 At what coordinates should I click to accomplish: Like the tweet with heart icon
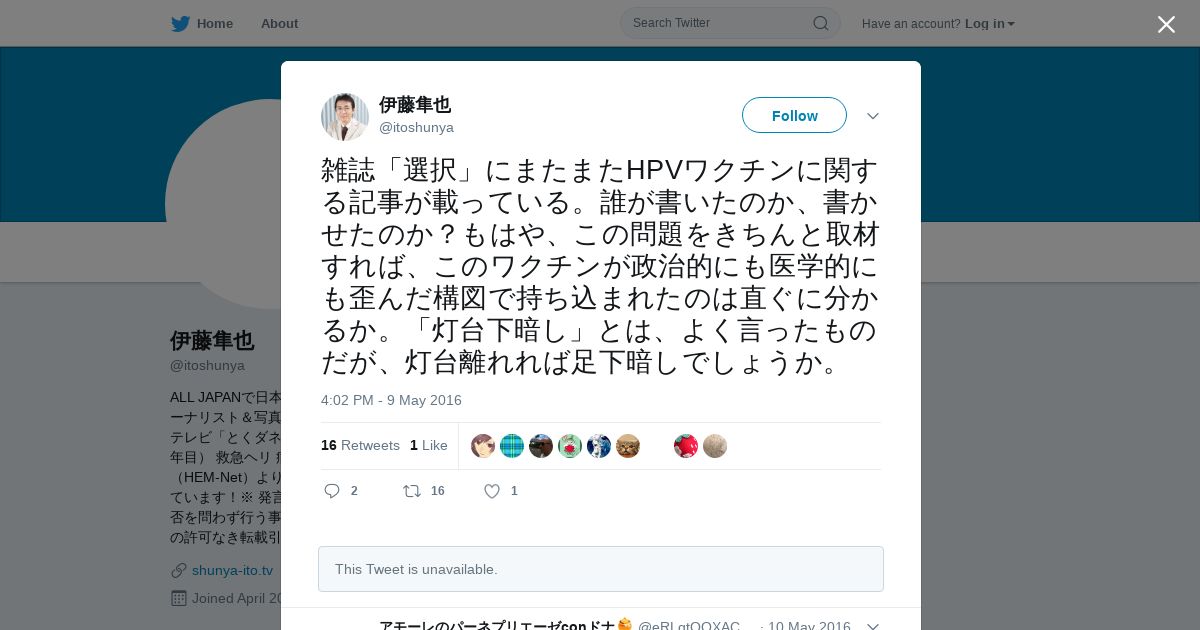[x=492, y=490]
